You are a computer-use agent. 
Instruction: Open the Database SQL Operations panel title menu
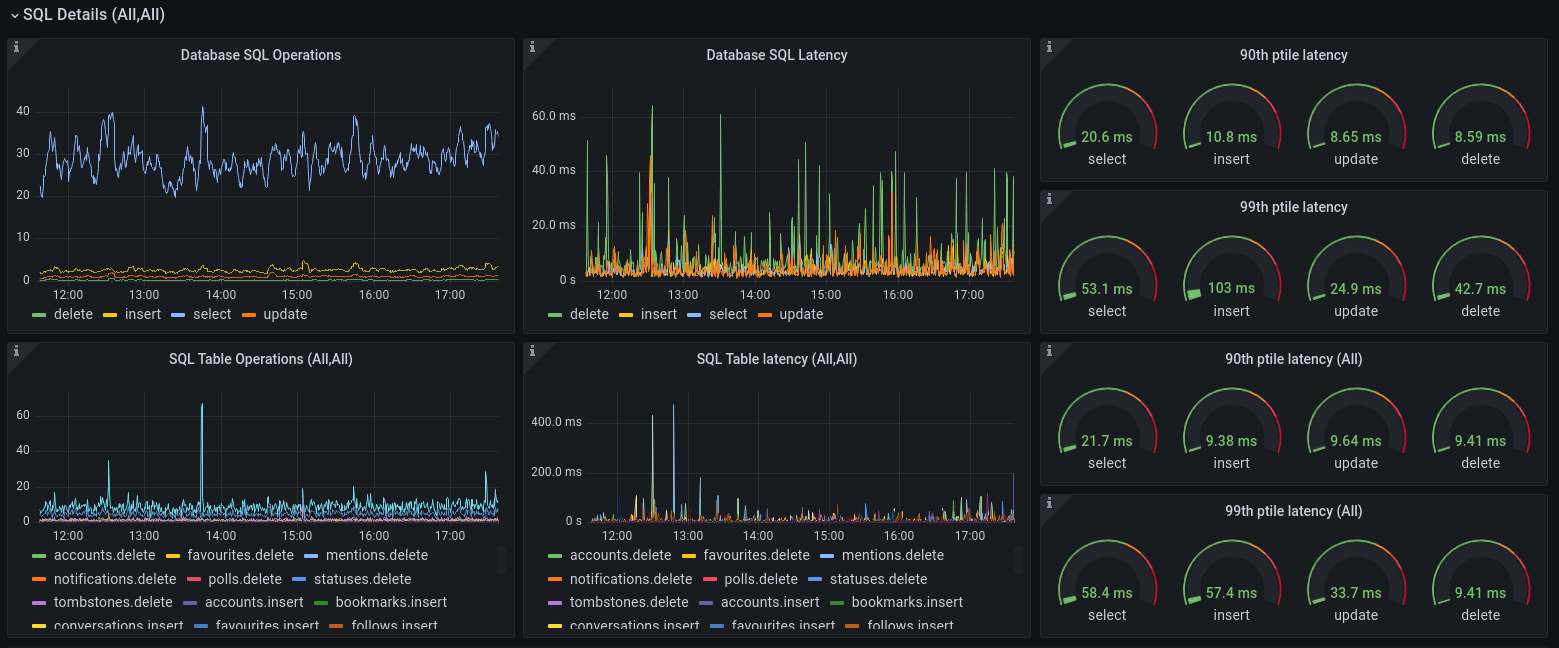click(260, 55)
